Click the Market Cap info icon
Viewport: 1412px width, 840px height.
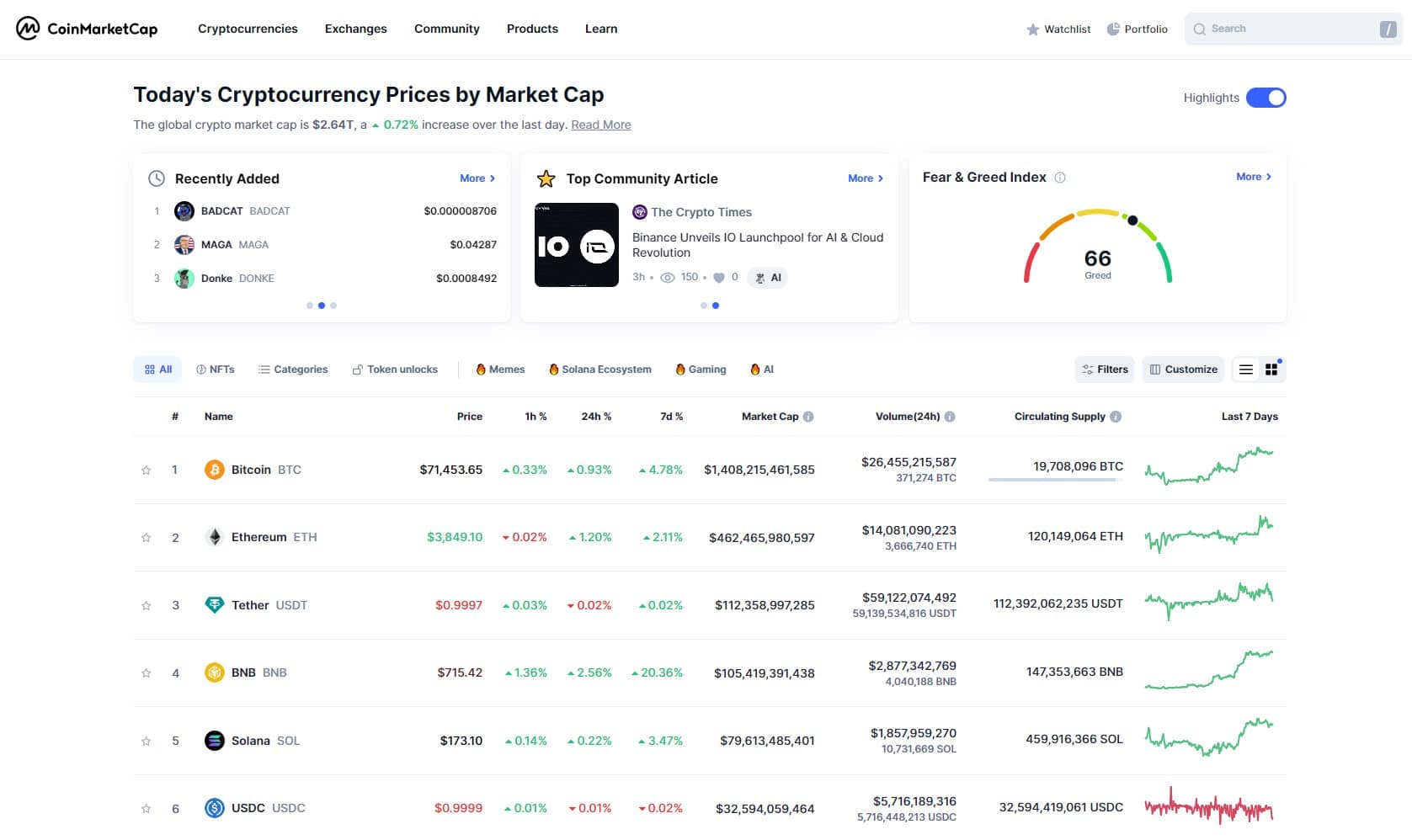click(808, 417)
